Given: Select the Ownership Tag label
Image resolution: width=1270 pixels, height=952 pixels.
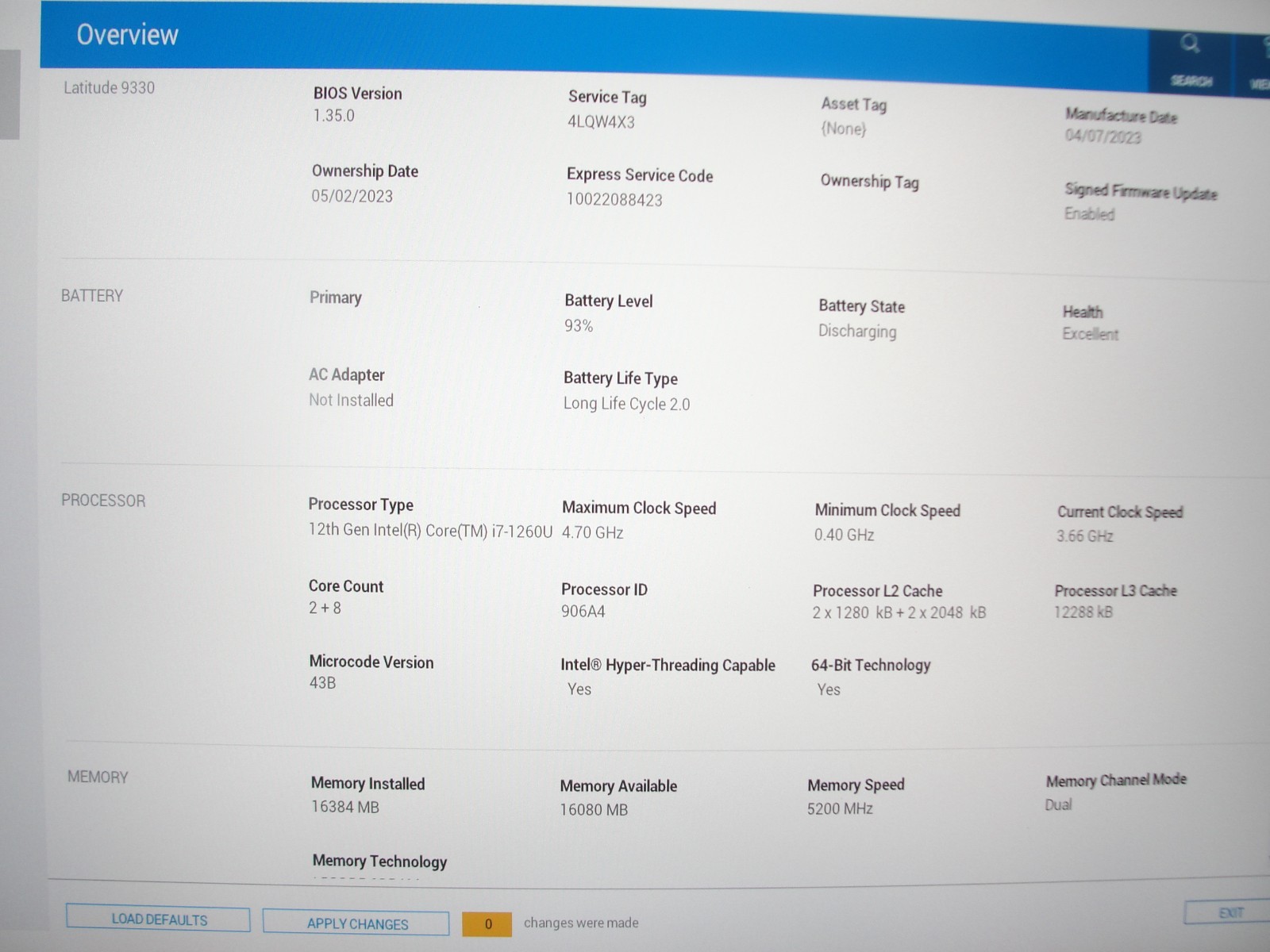Looking at the screenshot, I should pyautogui.click(x=869, y=182).
